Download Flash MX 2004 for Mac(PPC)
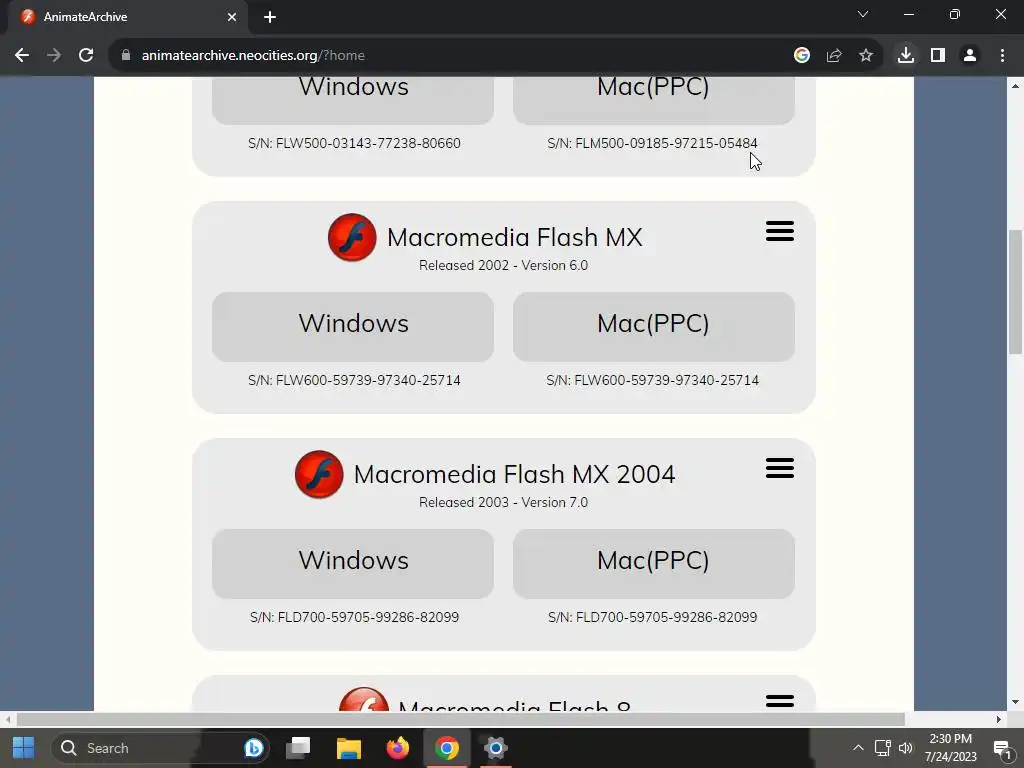1024x768 pixels. coord(654,564)
